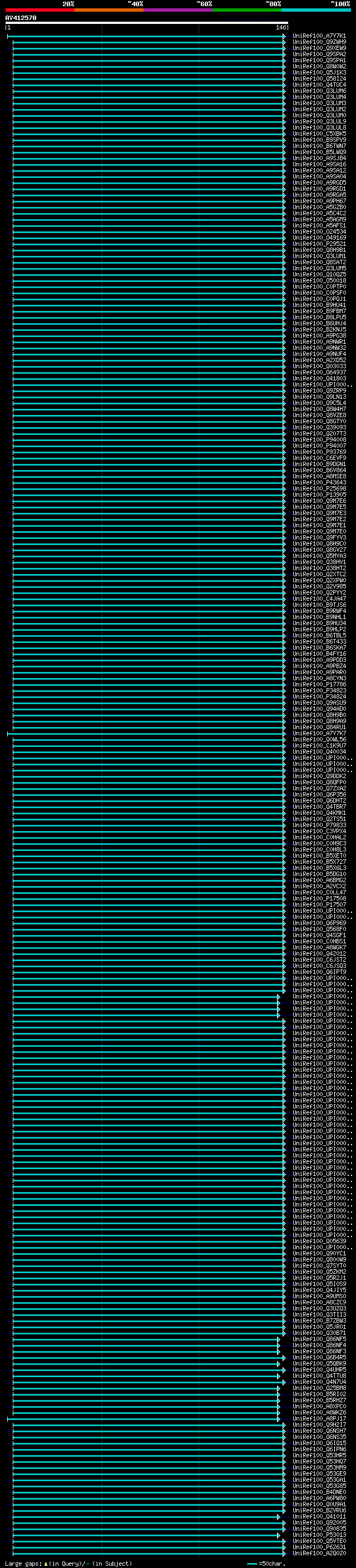
Task: Select the UniRef100_A2XD52 label
Action: (319, 360)
